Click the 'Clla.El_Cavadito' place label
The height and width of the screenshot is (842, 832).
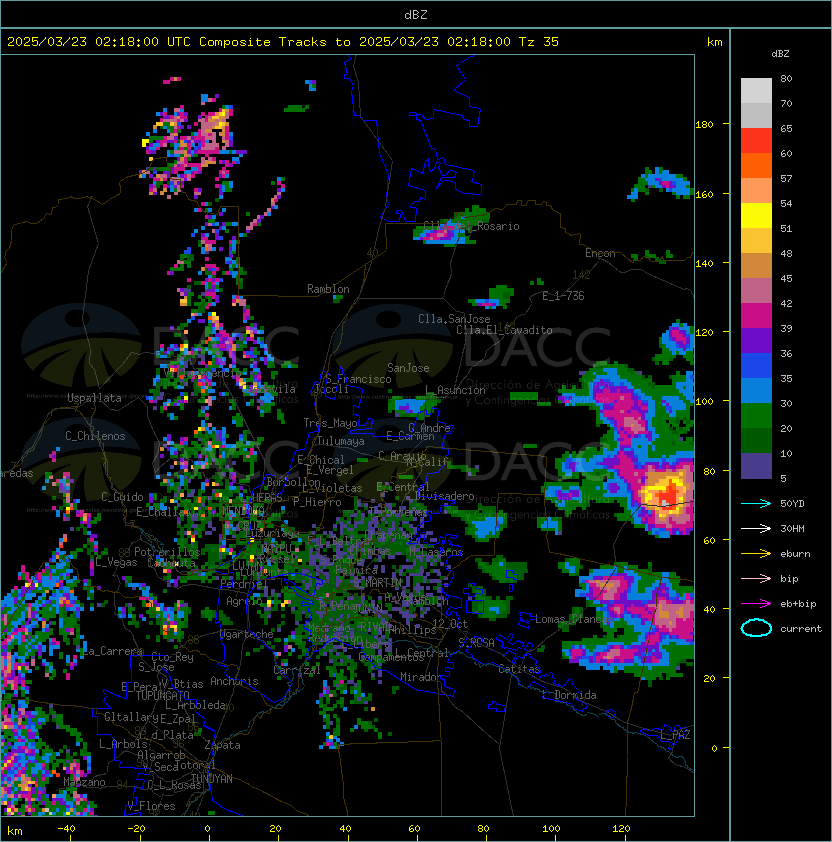504,330
